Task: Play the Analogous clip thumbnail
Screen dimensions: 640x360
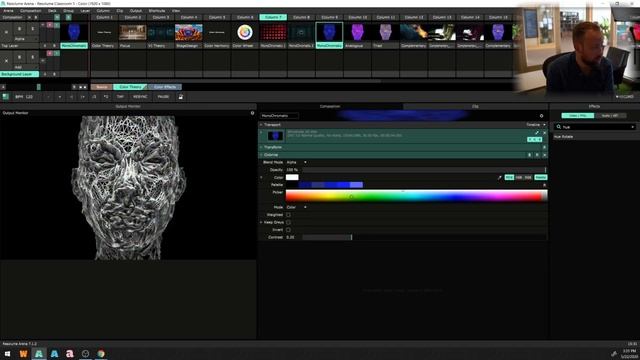Action: pos(358,32)
